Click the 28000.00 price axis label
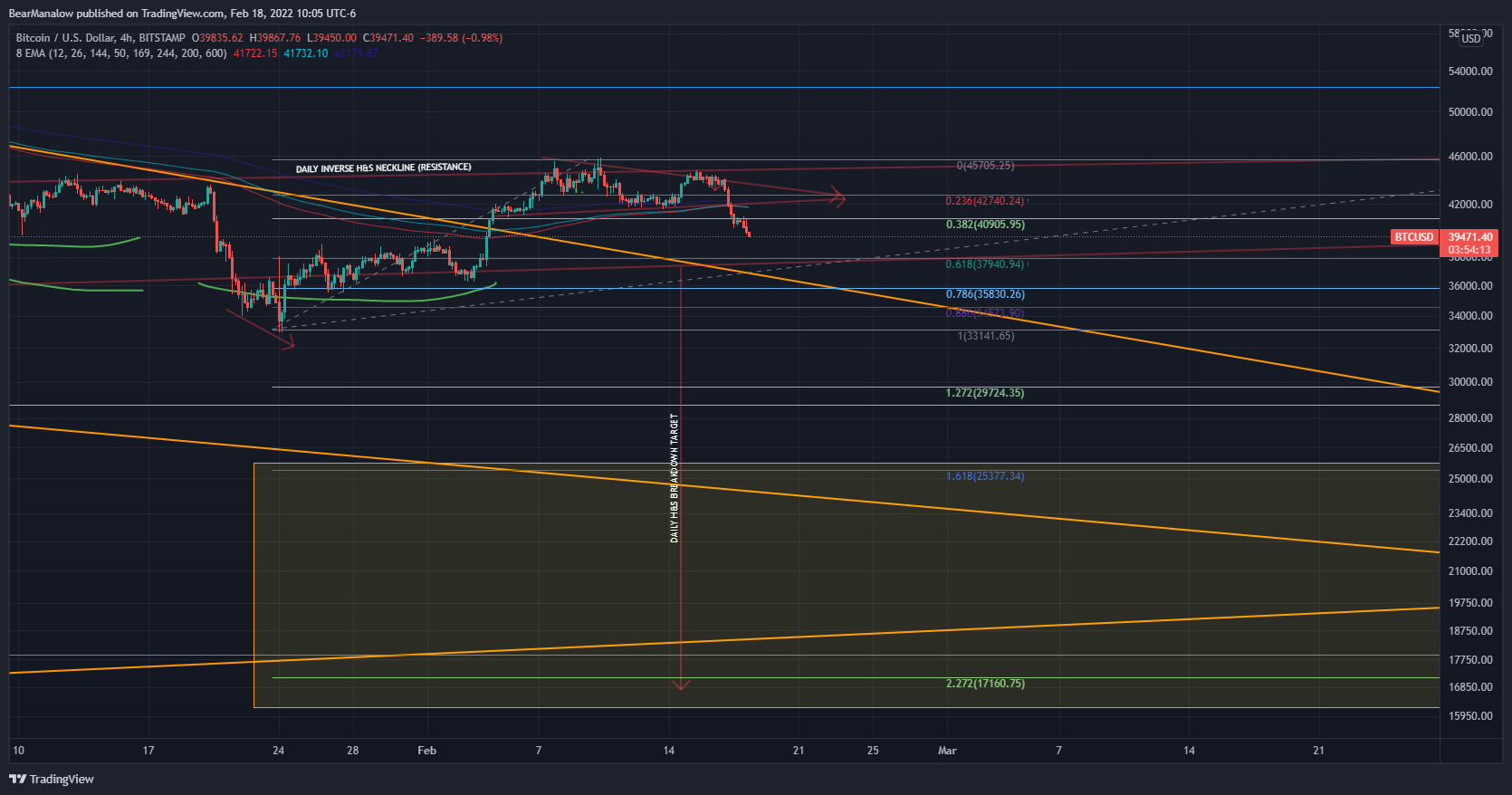Viewport: 1512px width, 795px height. coord(1470,418)
